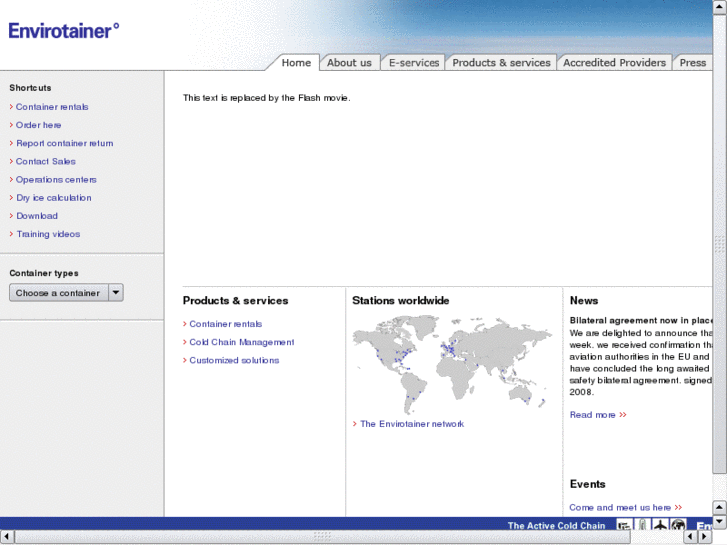Open Report container return link

point(64,143)
